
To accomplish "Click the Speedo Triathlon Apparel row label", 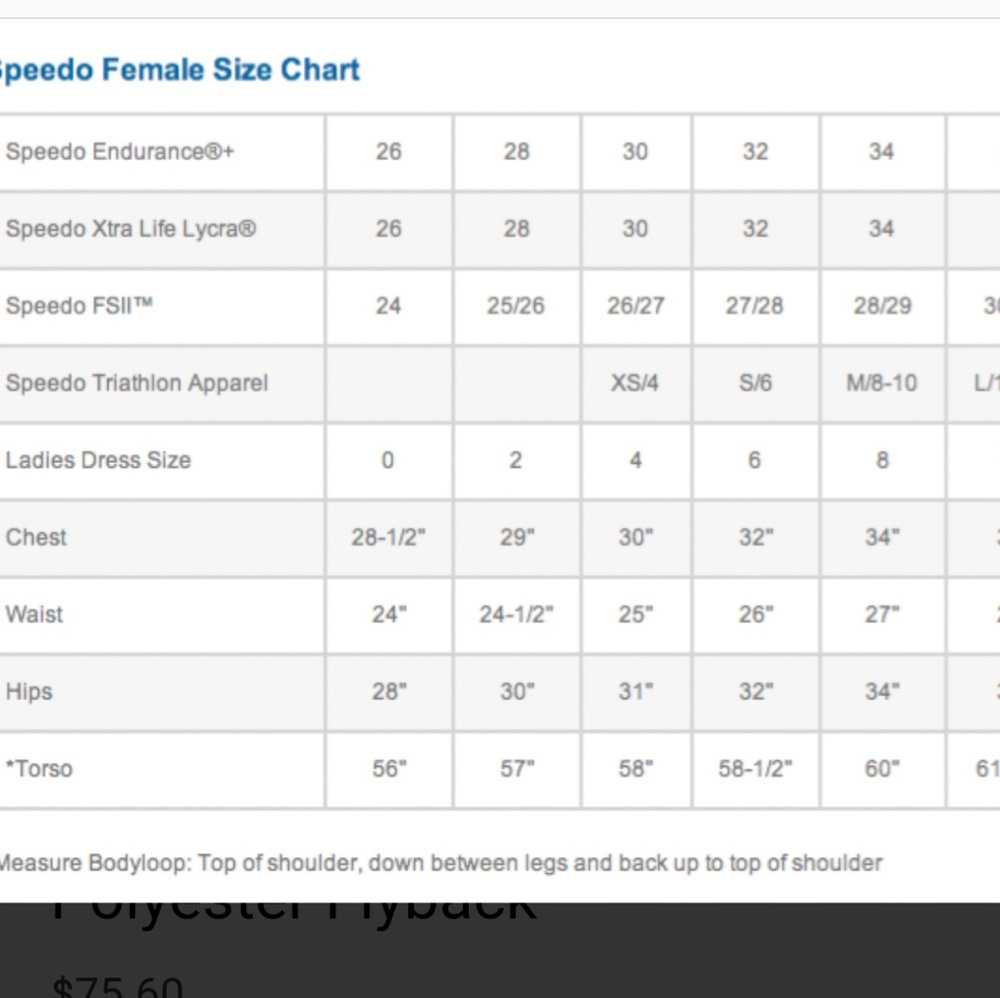I will [x=136, y=383].
